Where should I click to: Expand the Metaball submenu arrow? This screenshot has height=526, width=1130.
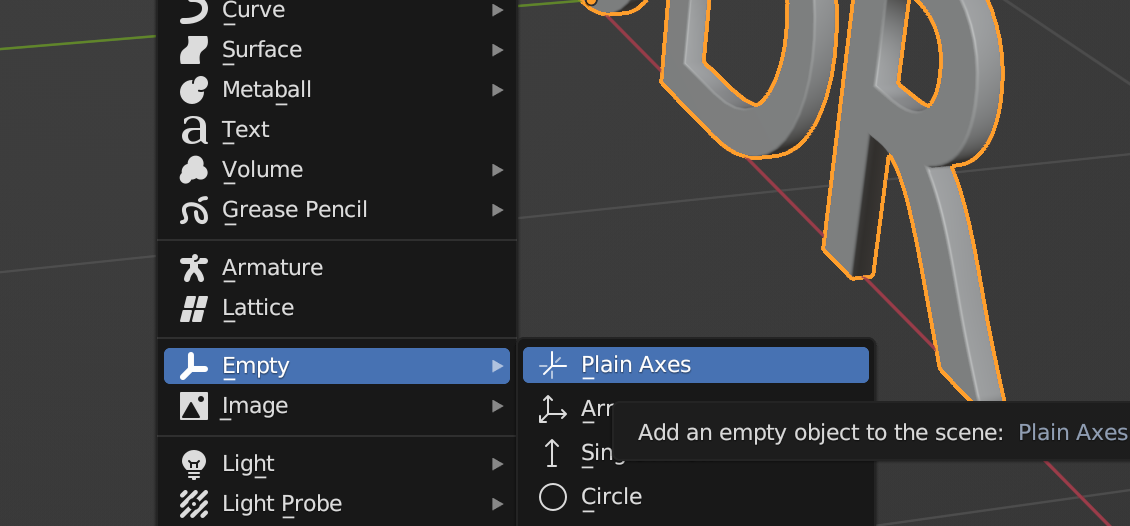(x=498, y=90)
